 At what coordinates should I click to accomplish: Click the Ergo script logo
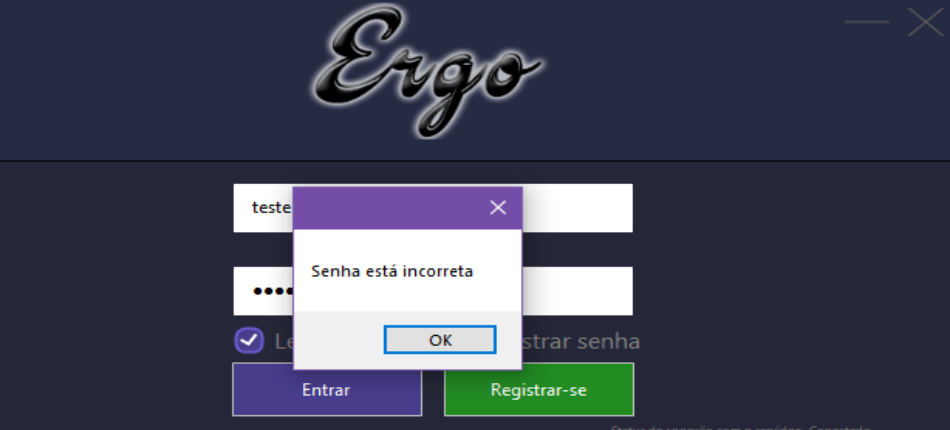[x=427, y=70]
